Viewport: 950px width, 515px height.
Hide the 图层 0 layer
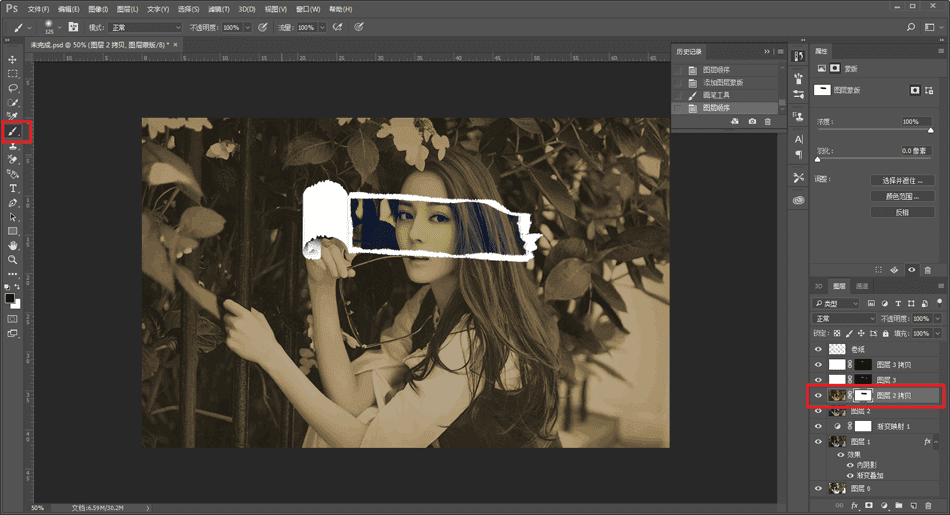click(819, 489)
